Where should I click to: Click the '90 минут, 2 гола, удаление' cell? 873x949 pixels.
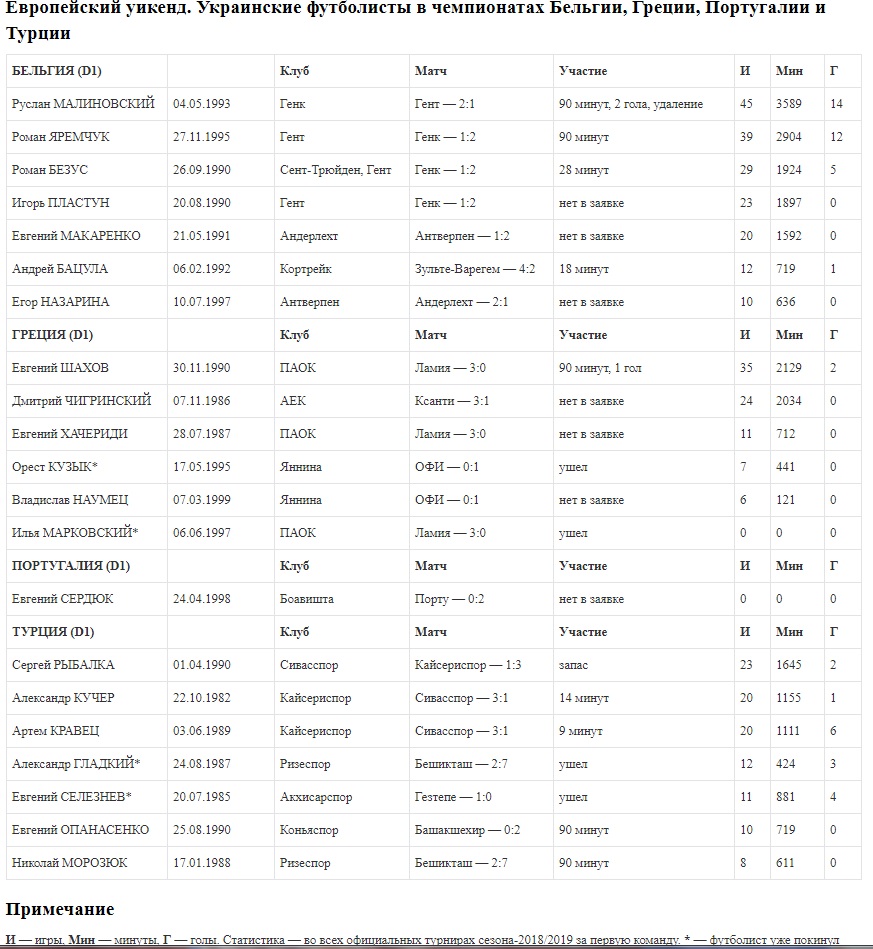point(631,104)
